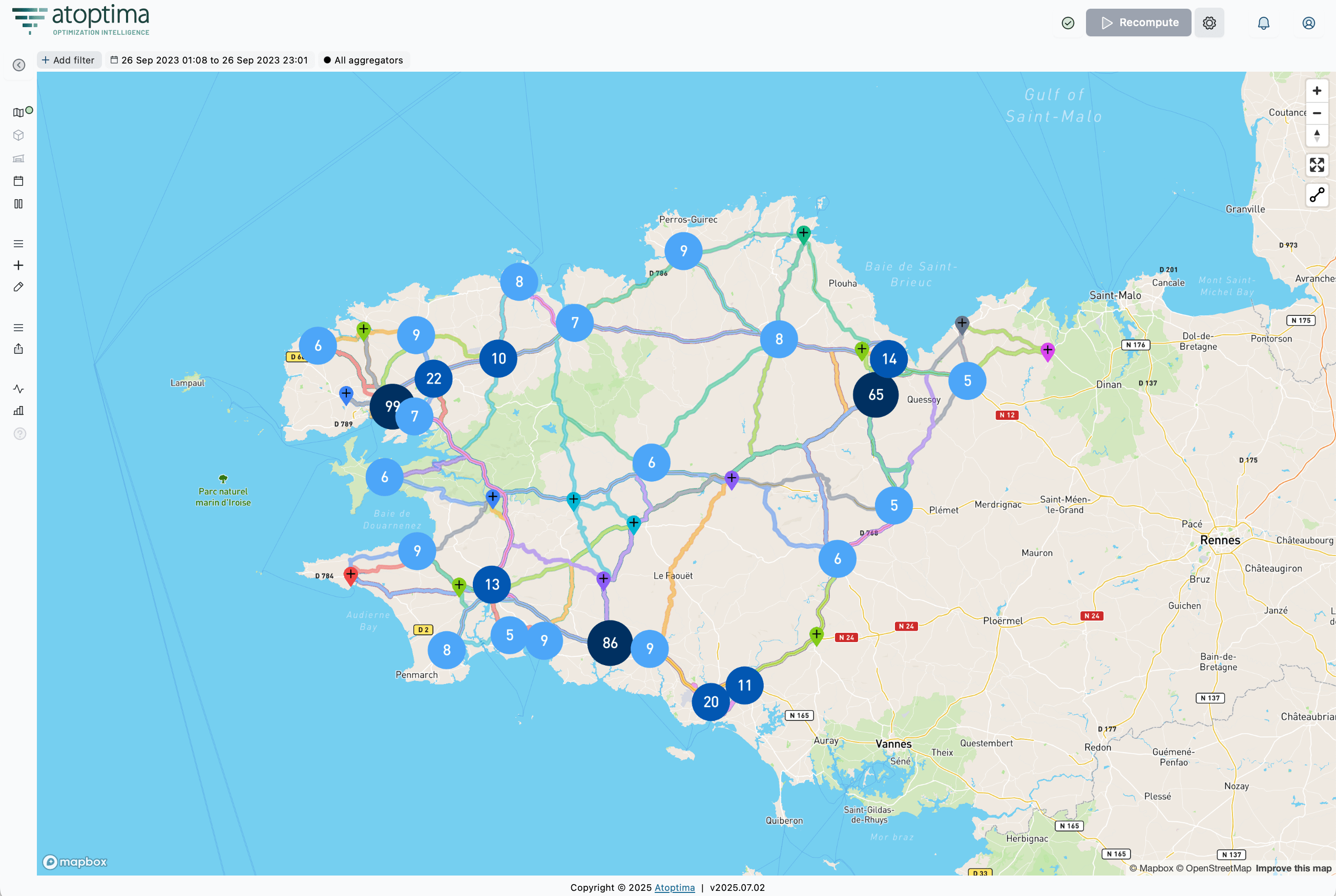Click the Recompute button

pyautogui.click(x=1138, y=23)
